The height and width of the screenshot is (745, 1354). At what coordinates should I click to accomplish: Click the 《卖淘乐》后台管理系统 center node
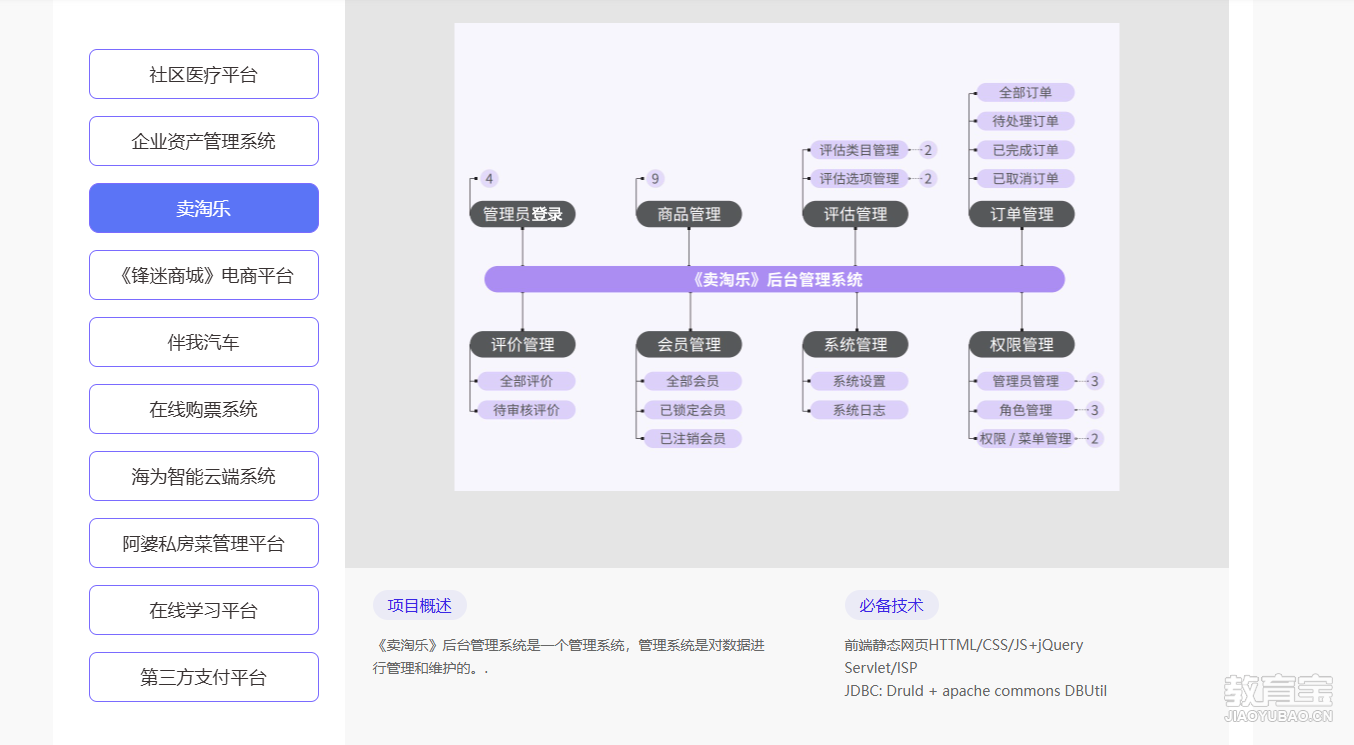[x=775, y=280]
